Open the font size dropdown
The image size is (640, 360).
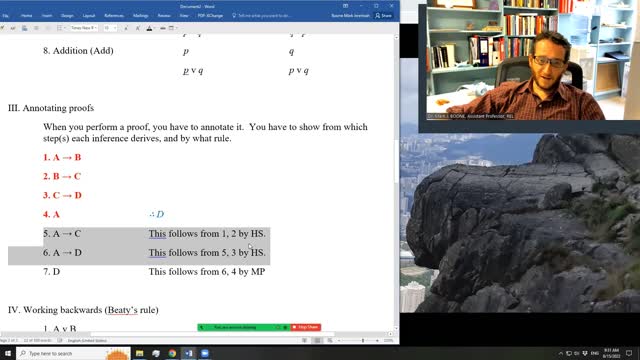pyautogui.click(x=110, y=28)
